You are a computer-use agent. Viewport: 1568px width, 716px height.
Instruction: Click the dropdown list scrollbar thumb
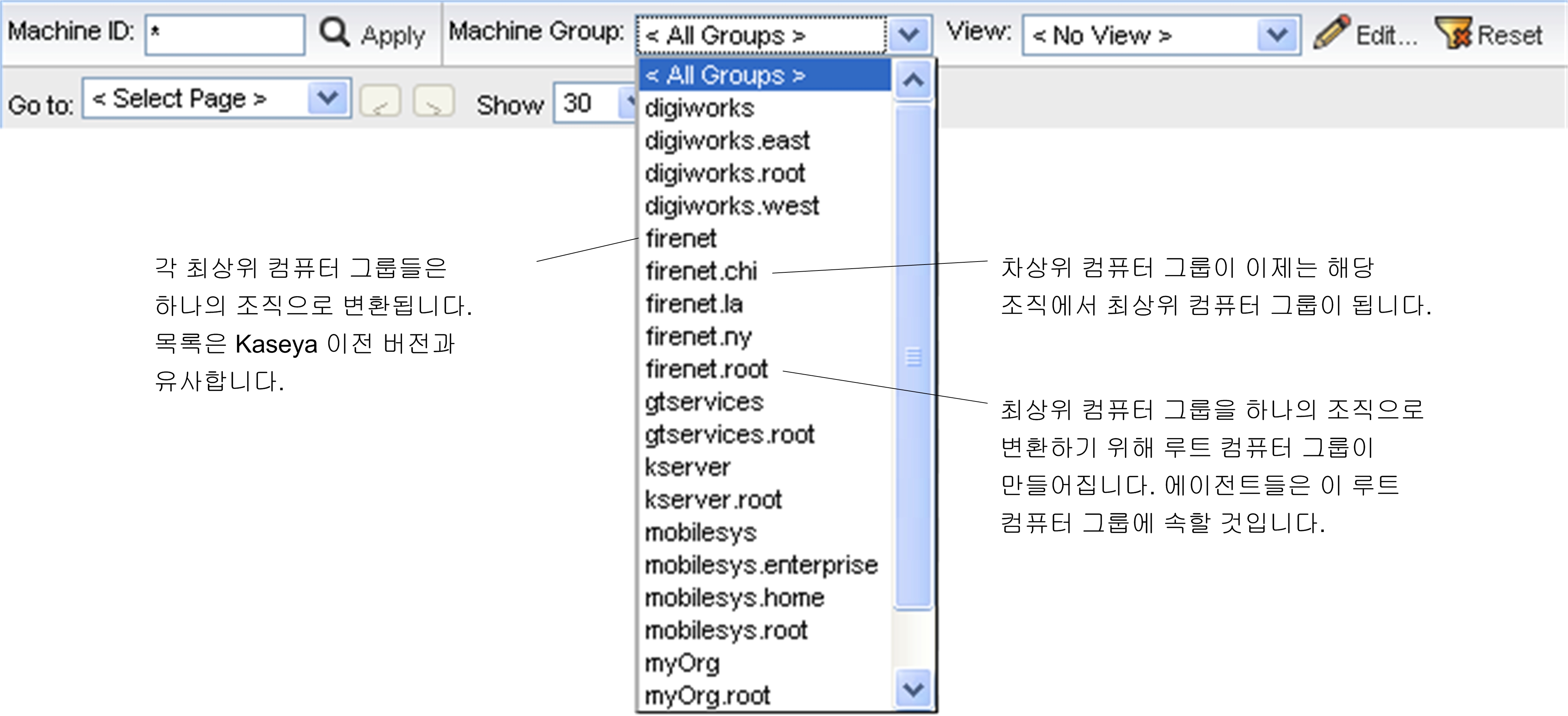913,356
